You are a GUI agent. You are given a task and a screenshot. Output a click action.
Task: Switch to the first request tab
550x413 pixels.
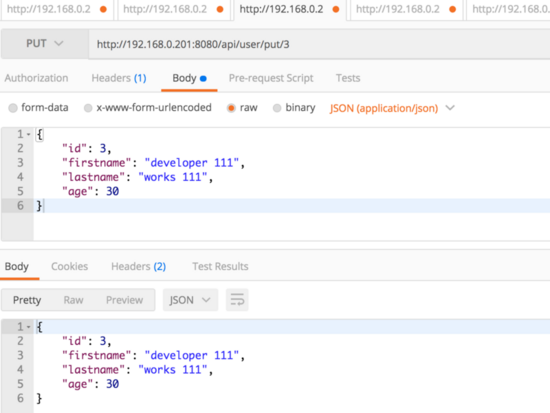[x=57, y=9]
